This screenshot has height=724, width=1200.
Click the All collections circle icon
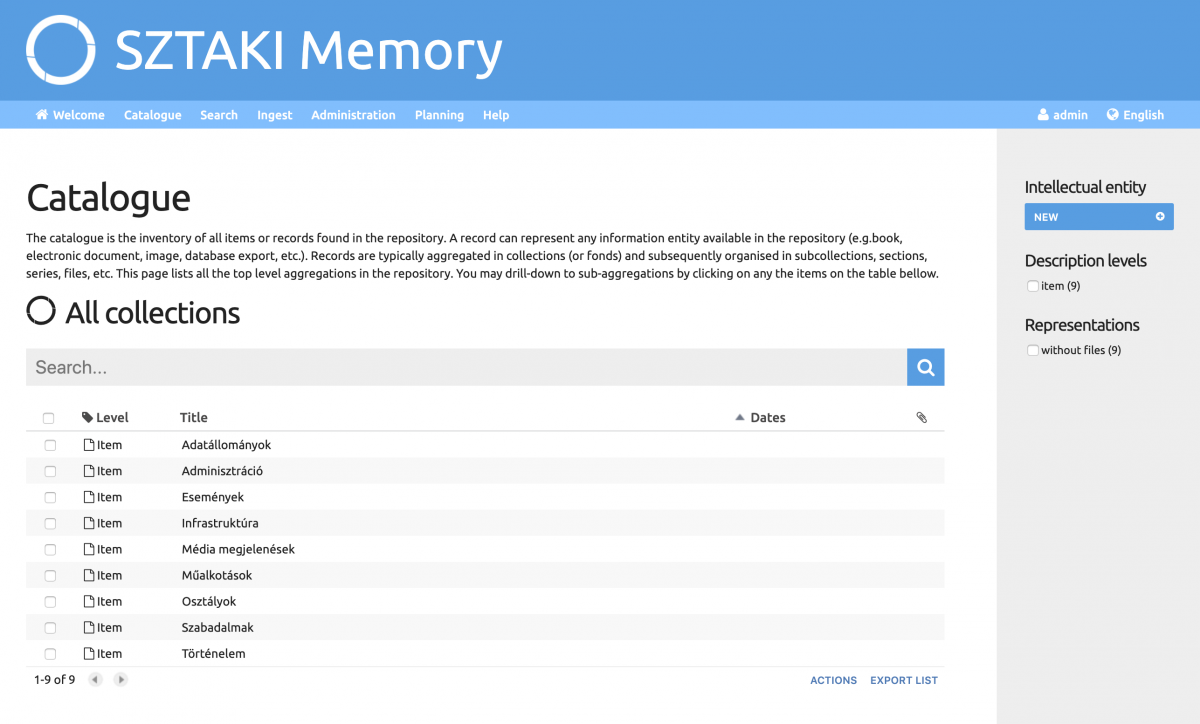tap(41, 312)
